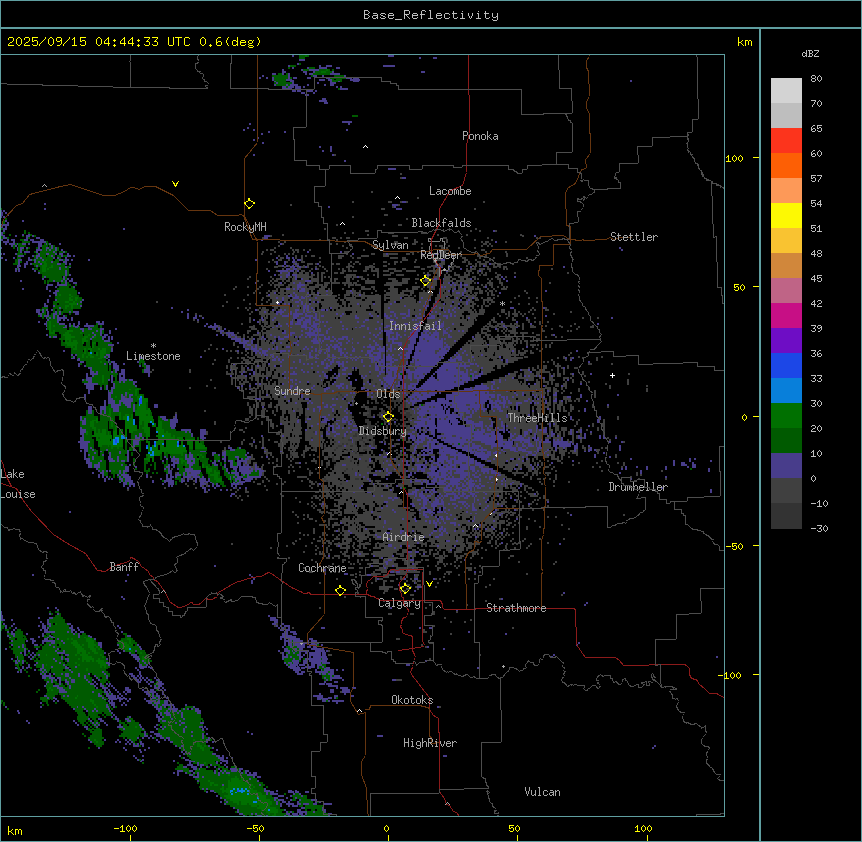
Task: Click the slate purple 0–10 dBZ legend swatch
Action: click(786, 466)
